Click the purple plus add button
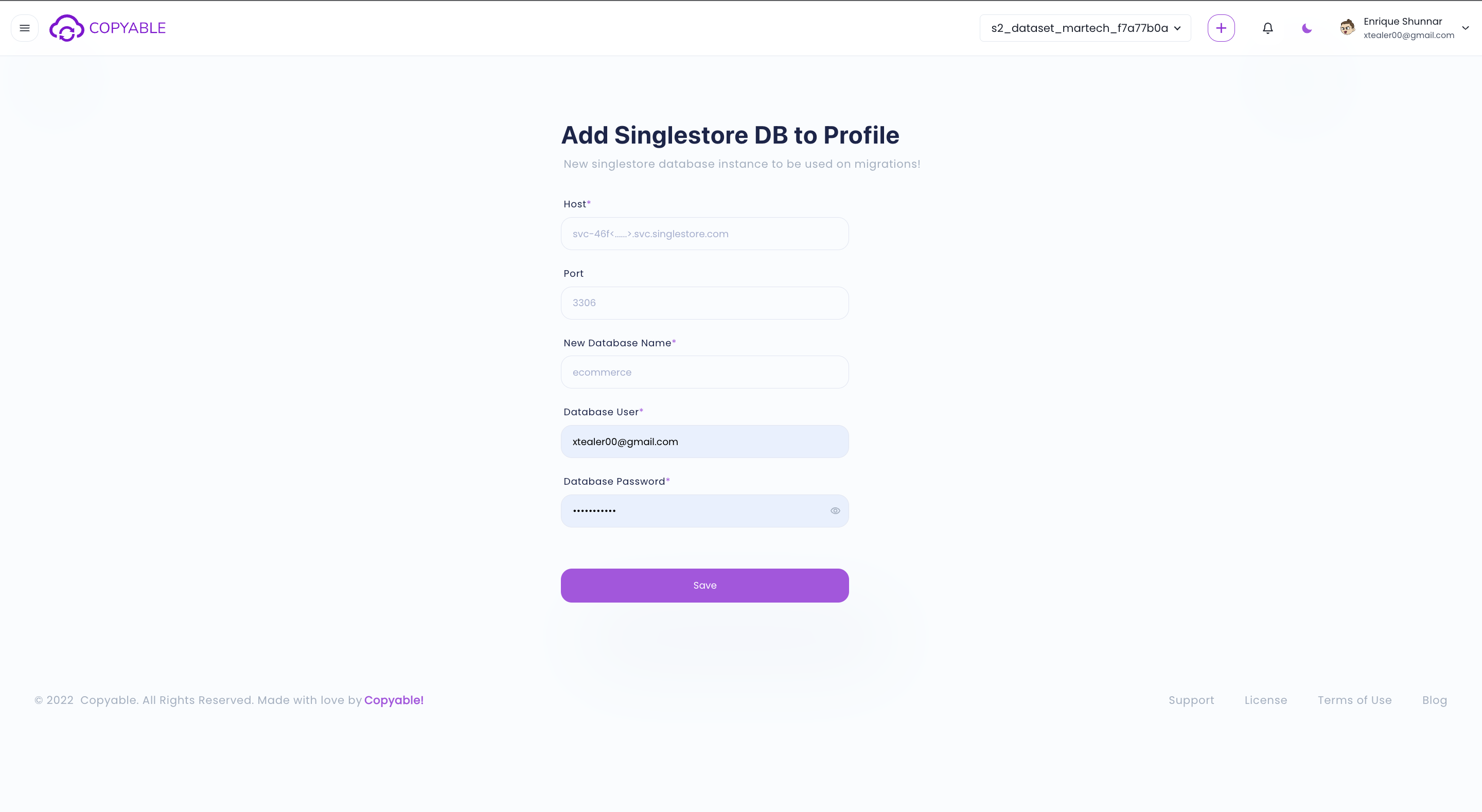Screen dimensions: 1482x812 (x=1221, y=28)
